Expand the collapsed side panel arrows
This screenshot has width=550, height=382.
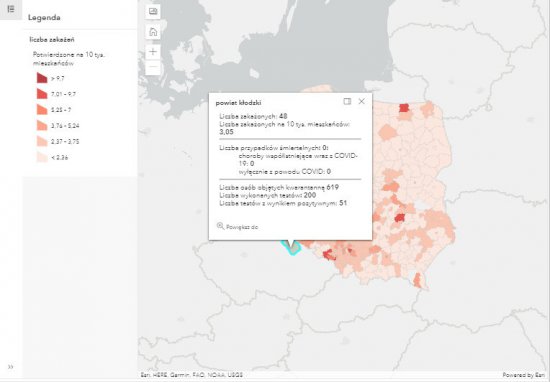[x=11, y=367]
